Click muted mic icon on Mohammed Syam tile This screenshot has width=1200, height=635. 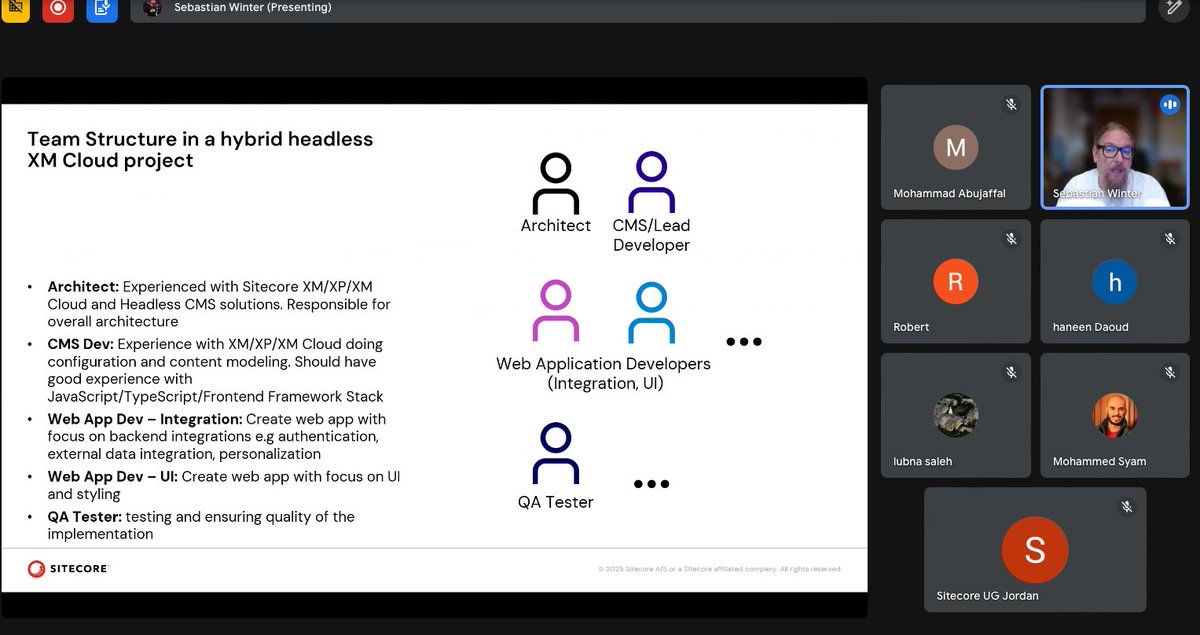(1170, 373)
